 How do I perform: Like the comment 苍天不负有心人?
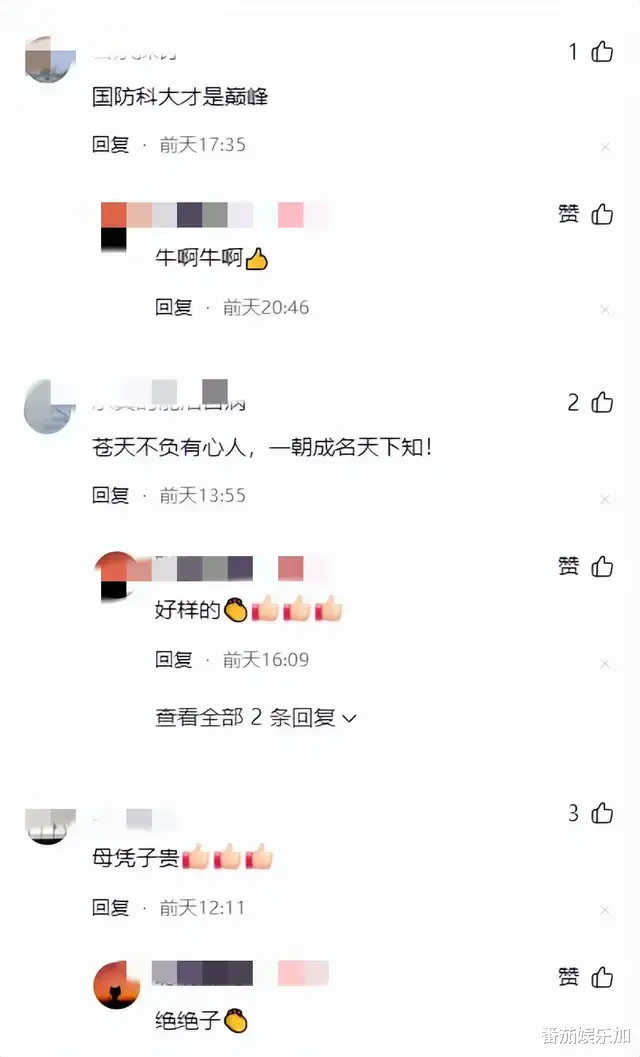click(x=602, y=402)
